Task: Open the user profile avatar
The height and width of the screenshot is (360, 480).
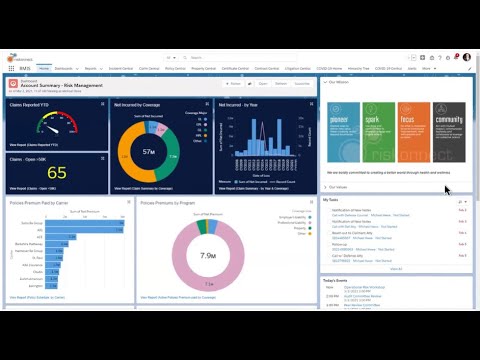Action: pyautogui.click(x=467, y=57)
